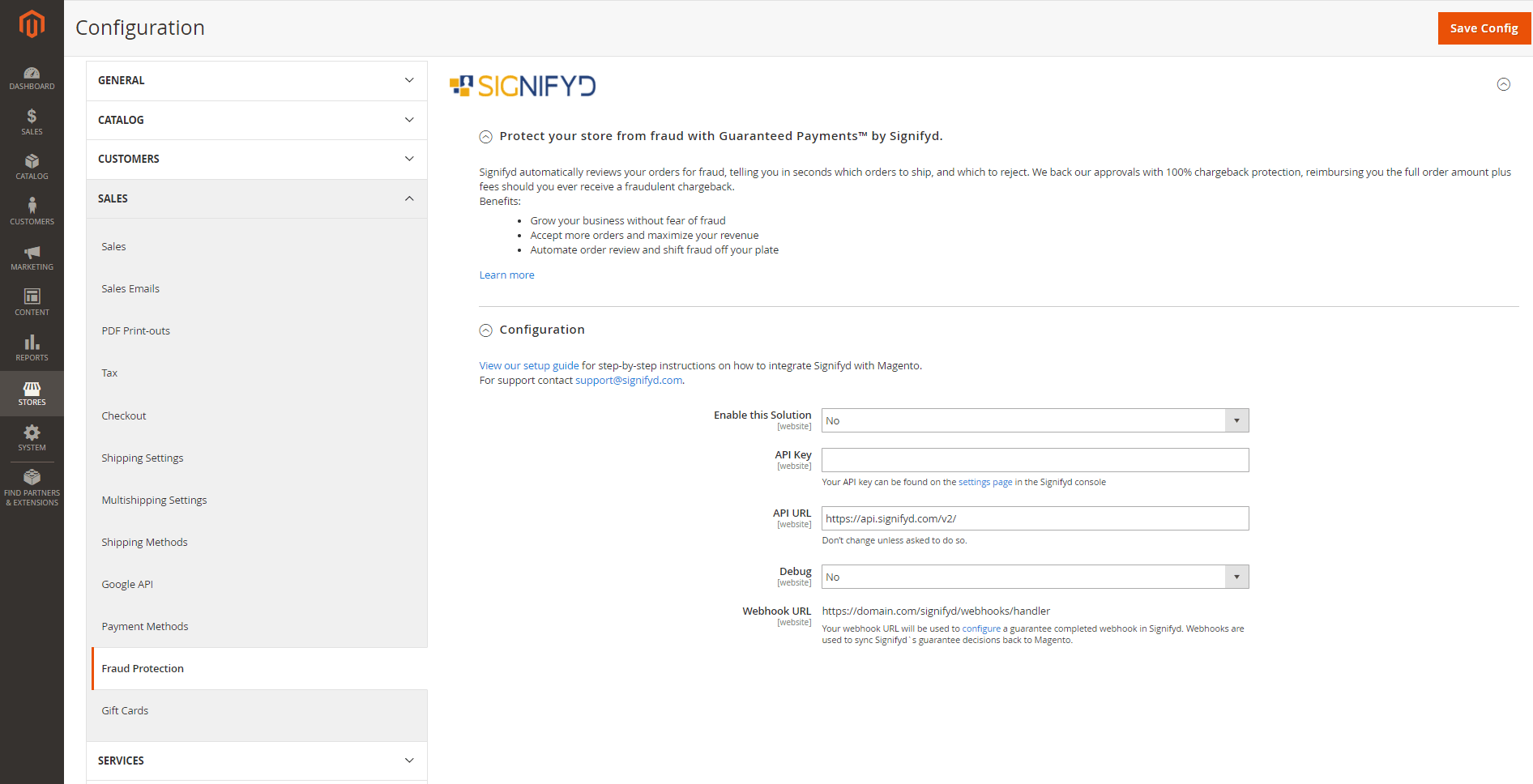Select Multishipping Settings menu item
Viewport: 1533px width, 784px height.
(x=154, y=500)
